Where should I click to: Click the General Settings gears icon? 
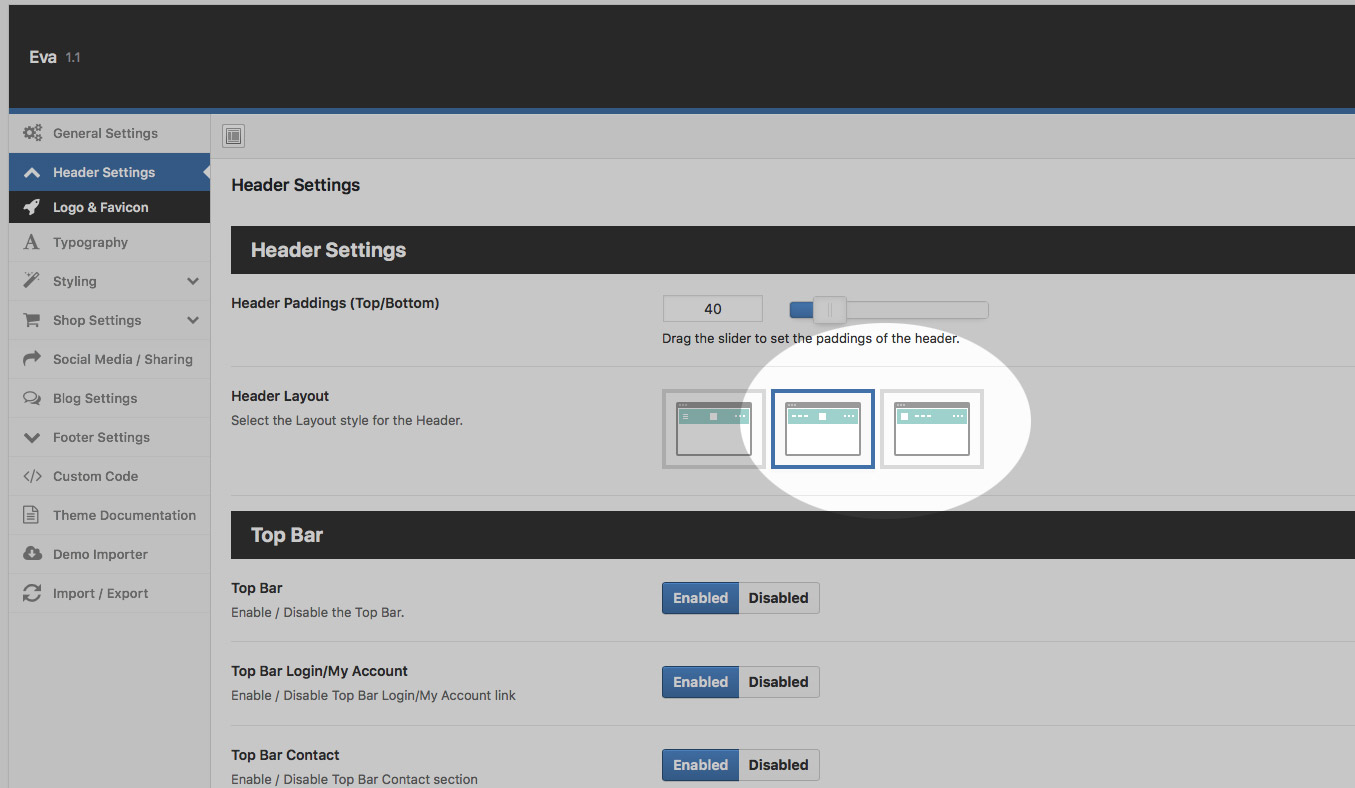33,133
